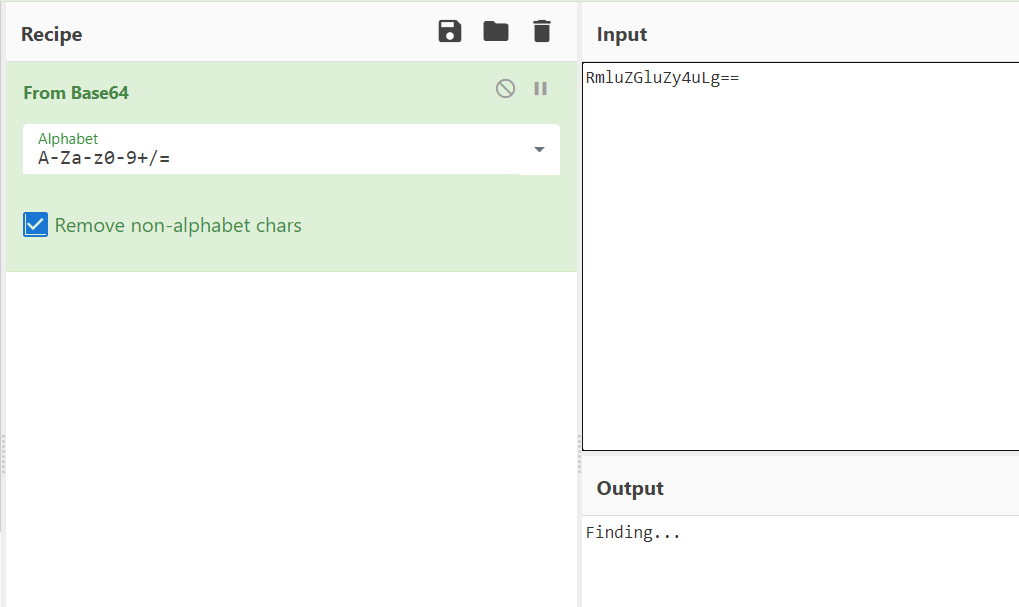Viewport: 1019px width, 607px height.
Task: Select the From Base64 operation title
Action: coord(76,93)
